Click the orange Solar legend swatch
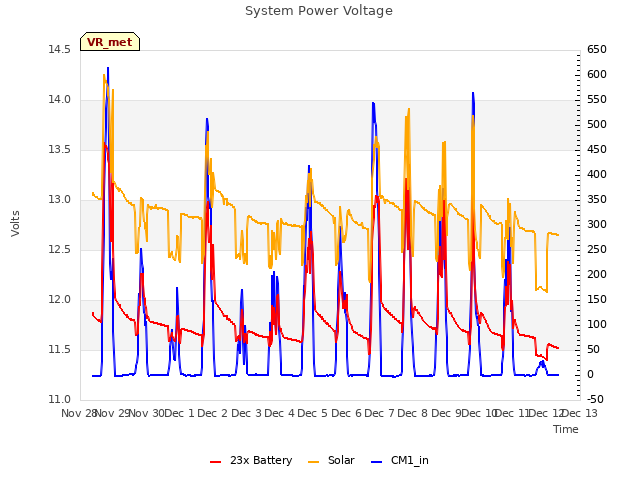Screen dimensions: 640x480 coord(313,462)
